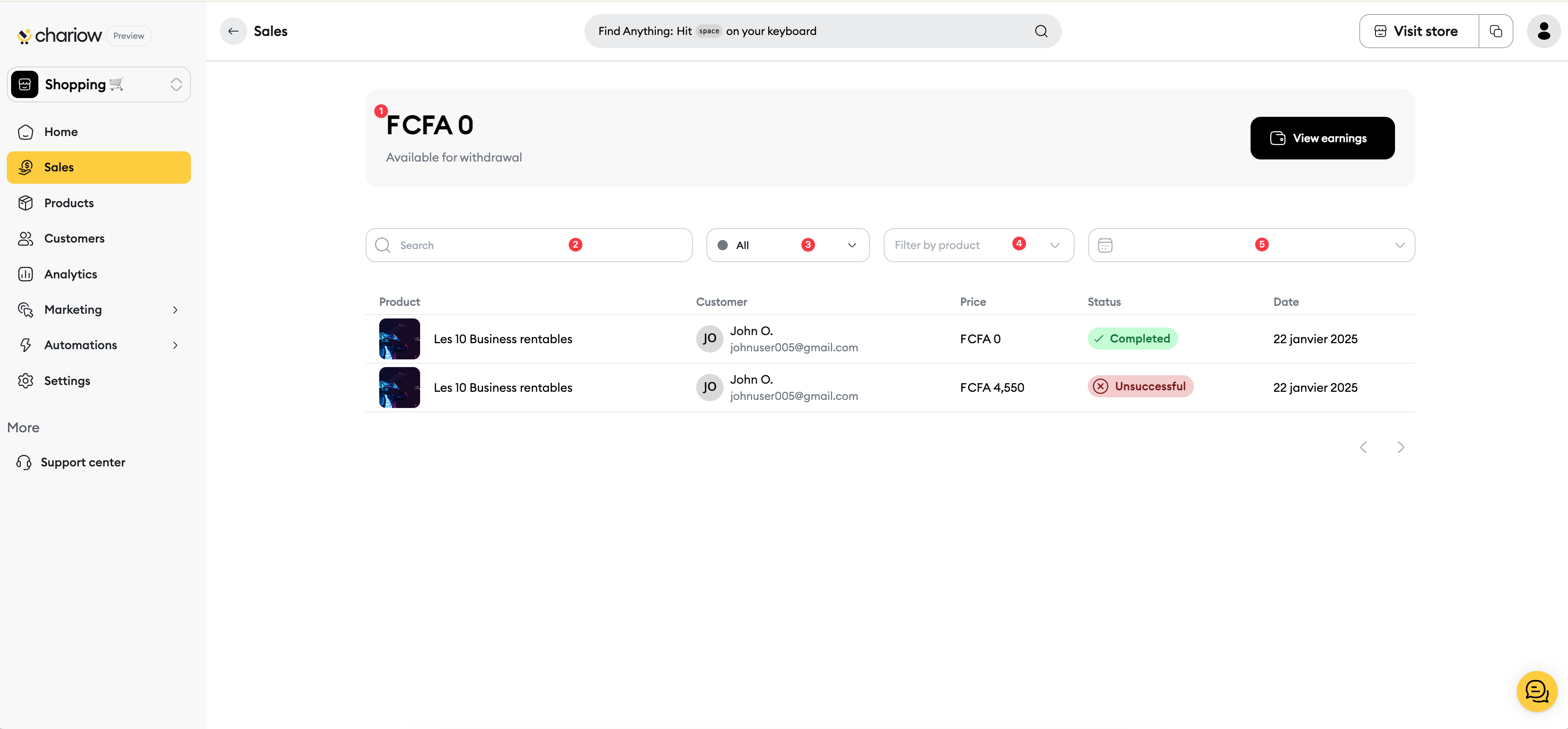Screen dimensions: 1568x729
Task: Click the Automations lightning icon
Action: tap(26, 345)
